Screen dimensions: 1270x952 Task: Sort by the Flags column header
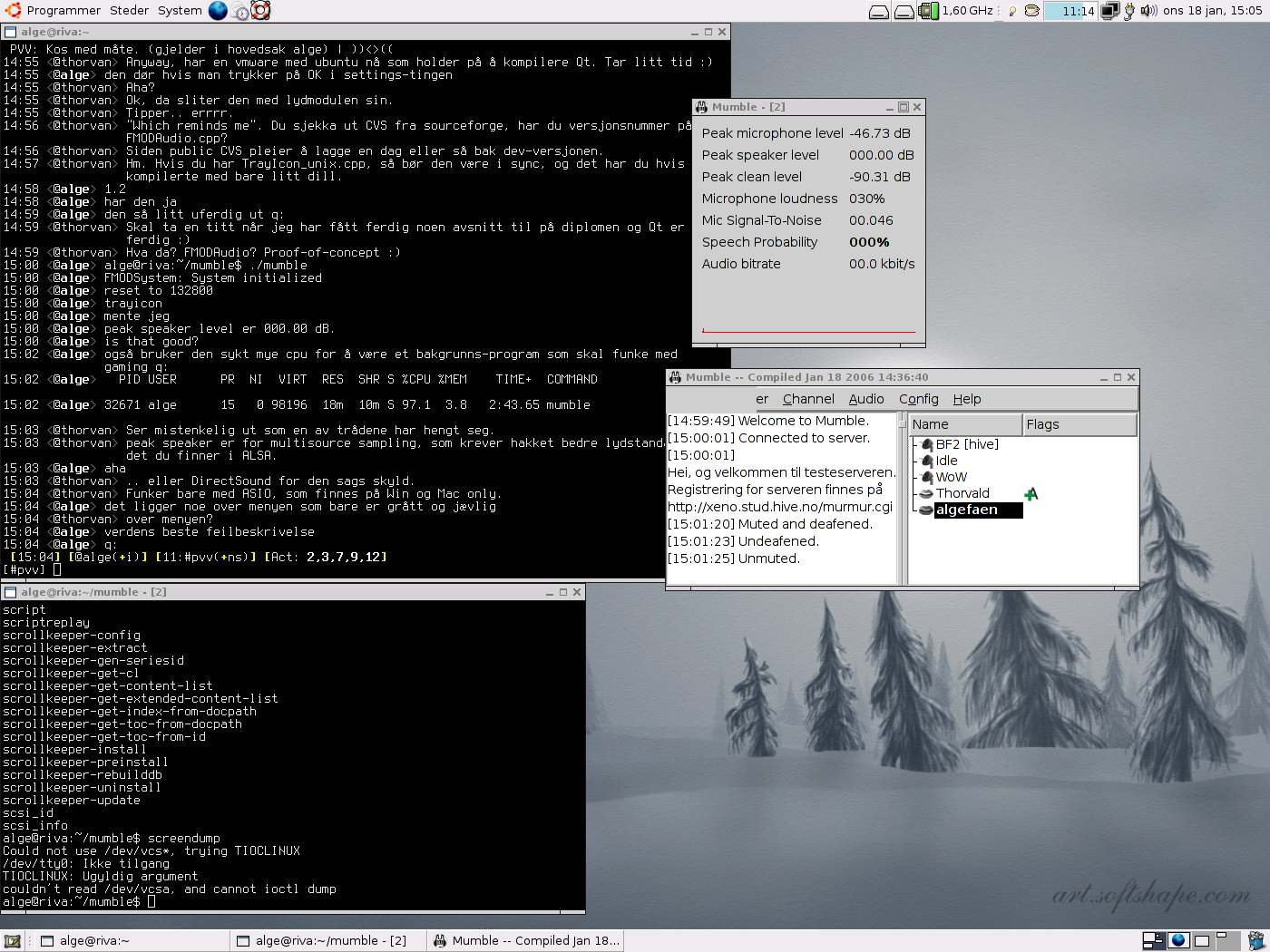coord(1079,424)
